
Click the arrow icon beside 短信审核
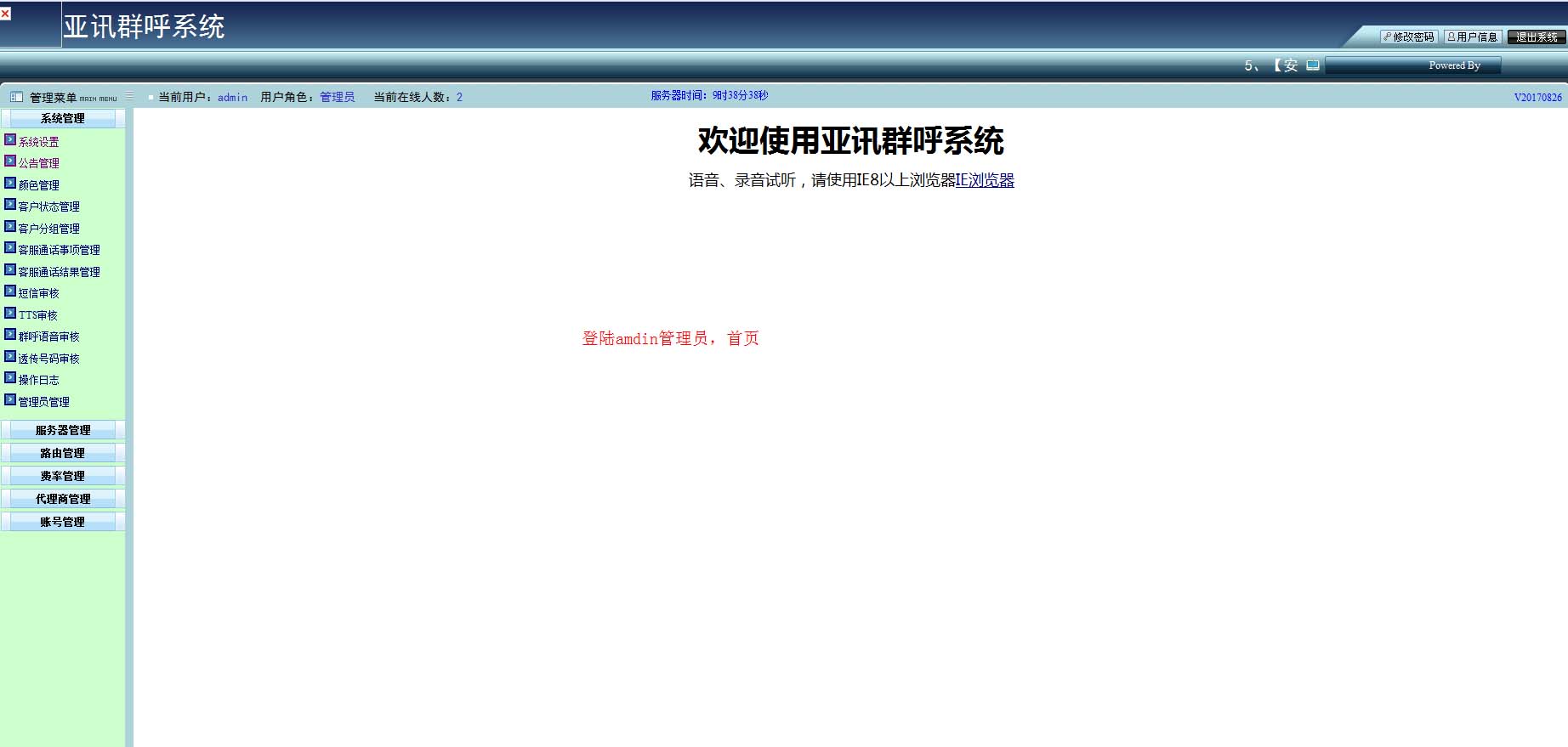click(x=10, y=291)
